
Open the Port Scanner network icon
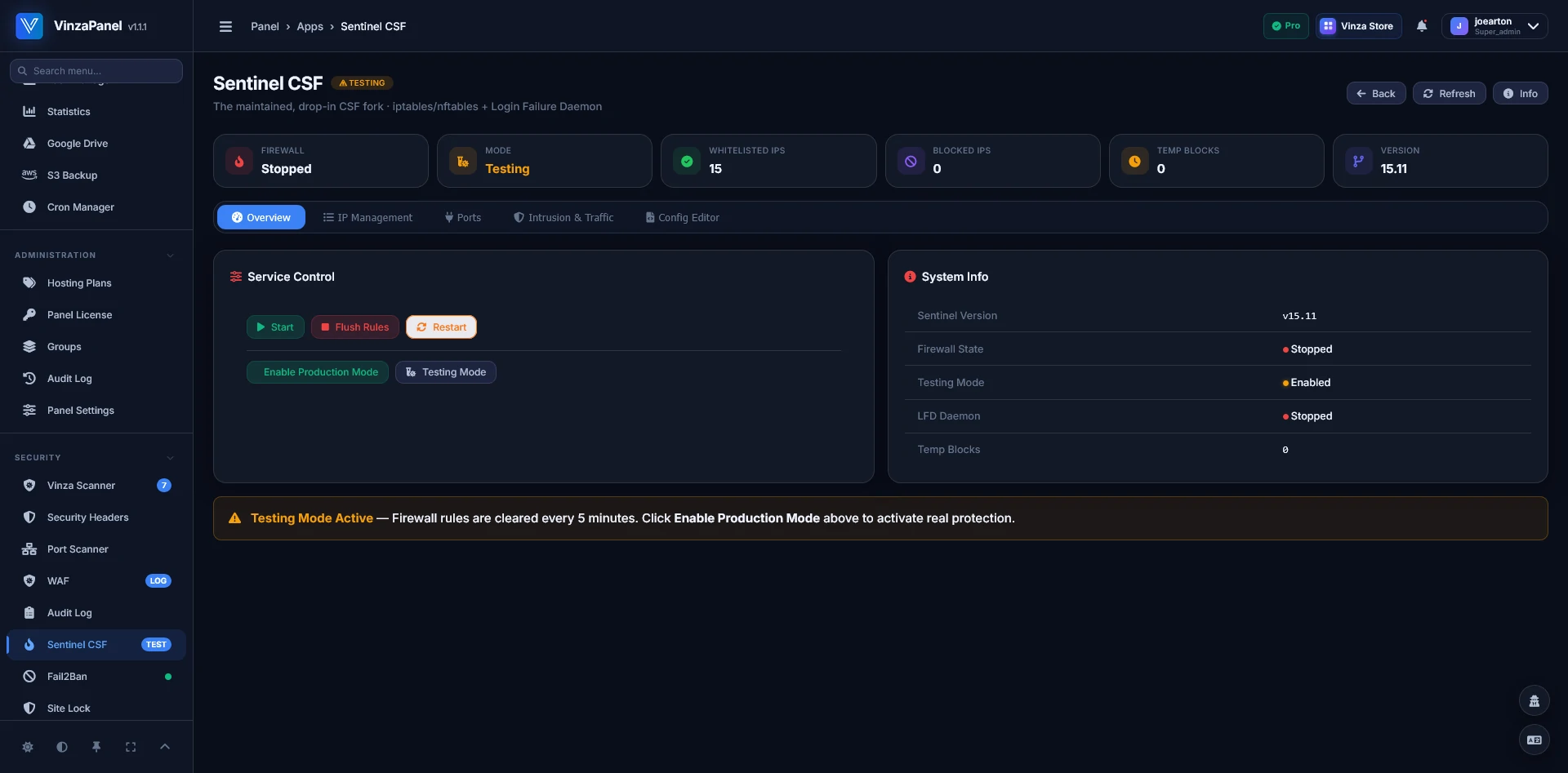[x=29, y=549]
